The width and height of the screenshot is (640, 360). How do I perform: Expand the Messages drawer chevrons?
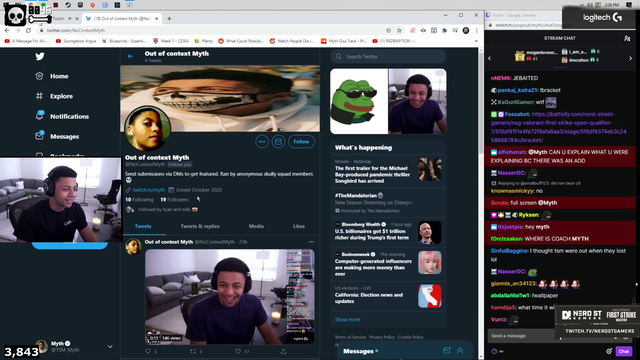point(460,351)
